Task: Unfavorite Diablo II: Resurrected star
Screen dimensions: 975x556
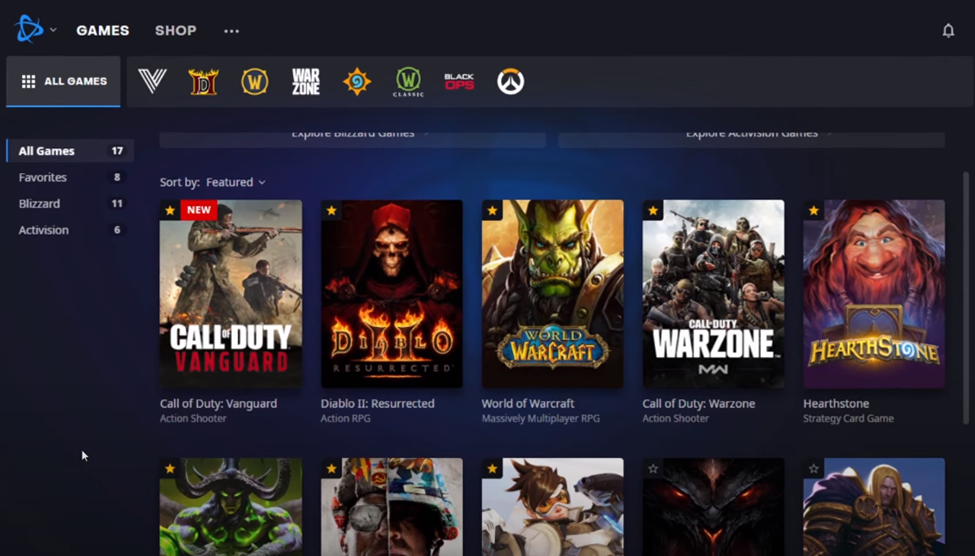Action: coord(331,210)
